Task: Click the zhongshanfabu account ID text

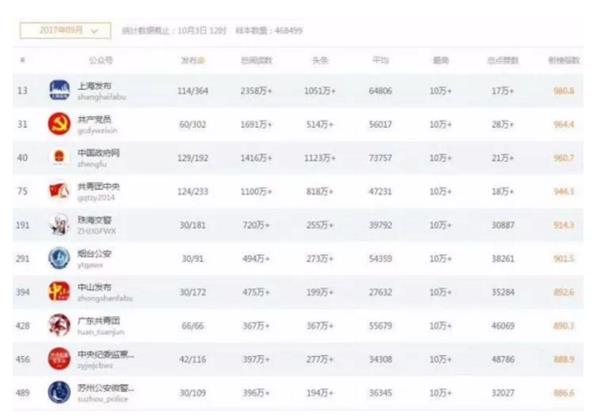Action: pyautogui.click(x=105, y=298)
